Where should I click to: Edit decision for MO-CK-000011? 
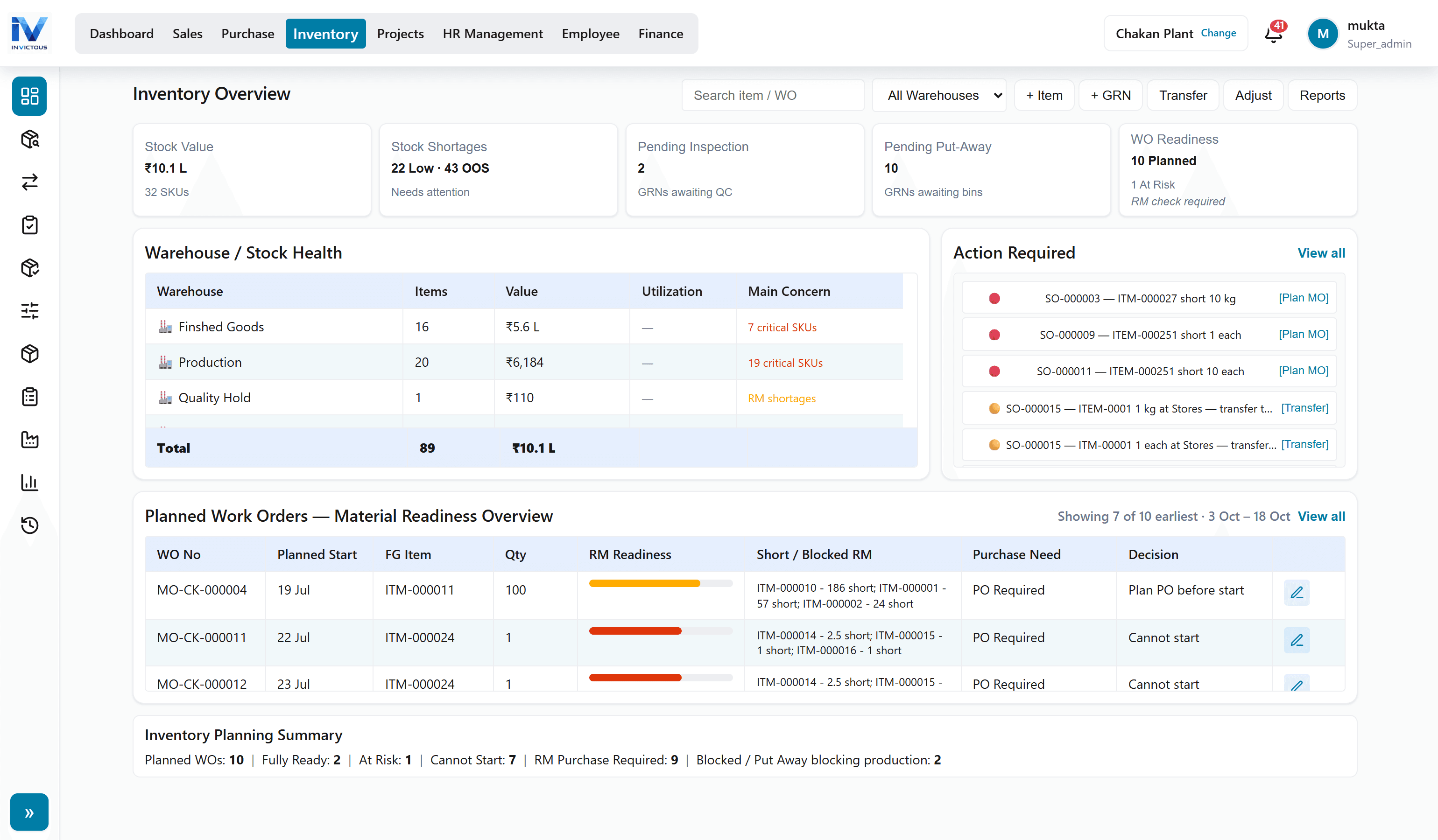tap(1297, 640)
